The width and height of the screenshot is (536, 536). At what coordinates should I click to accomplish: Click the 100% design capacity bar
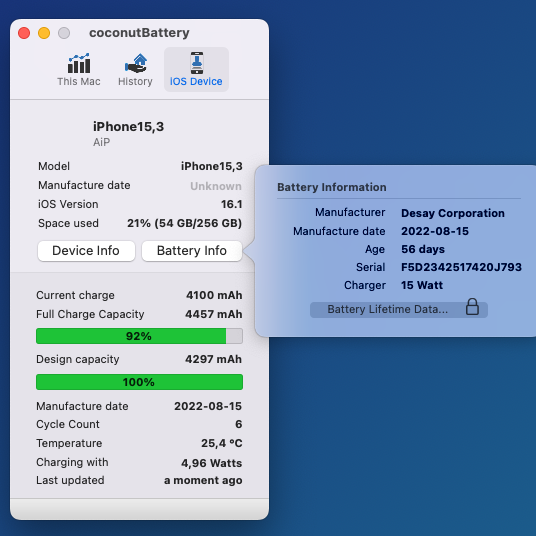139,382
